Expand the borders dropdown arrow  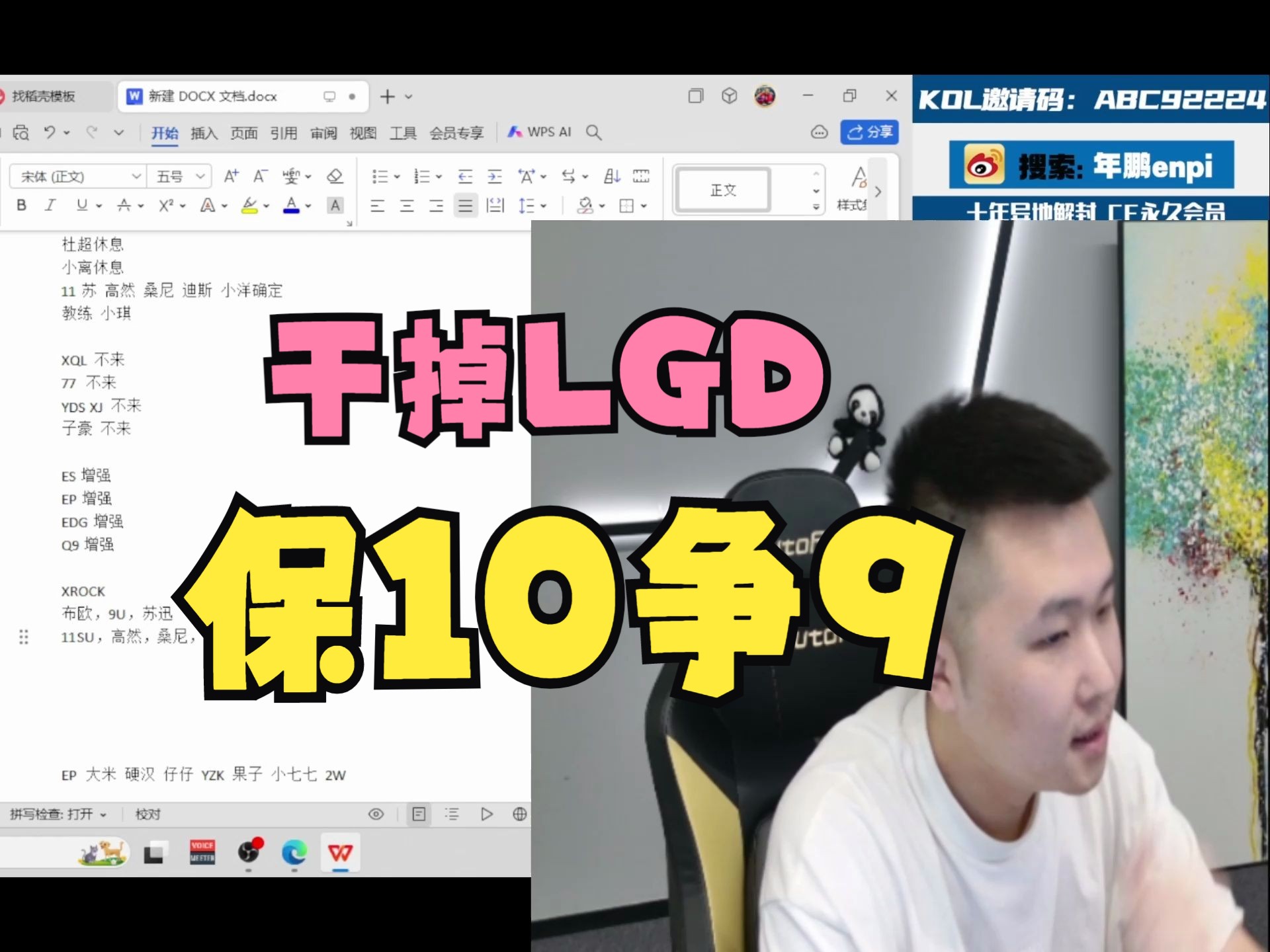coord(643,206)
